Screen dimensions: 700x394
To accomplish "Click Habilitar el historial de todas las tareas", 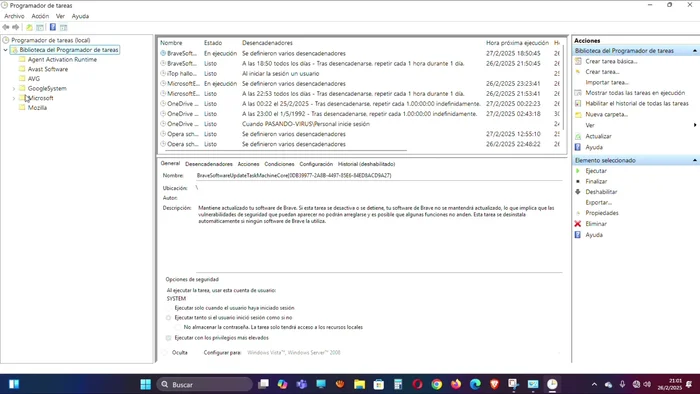I will pos(637,104).
